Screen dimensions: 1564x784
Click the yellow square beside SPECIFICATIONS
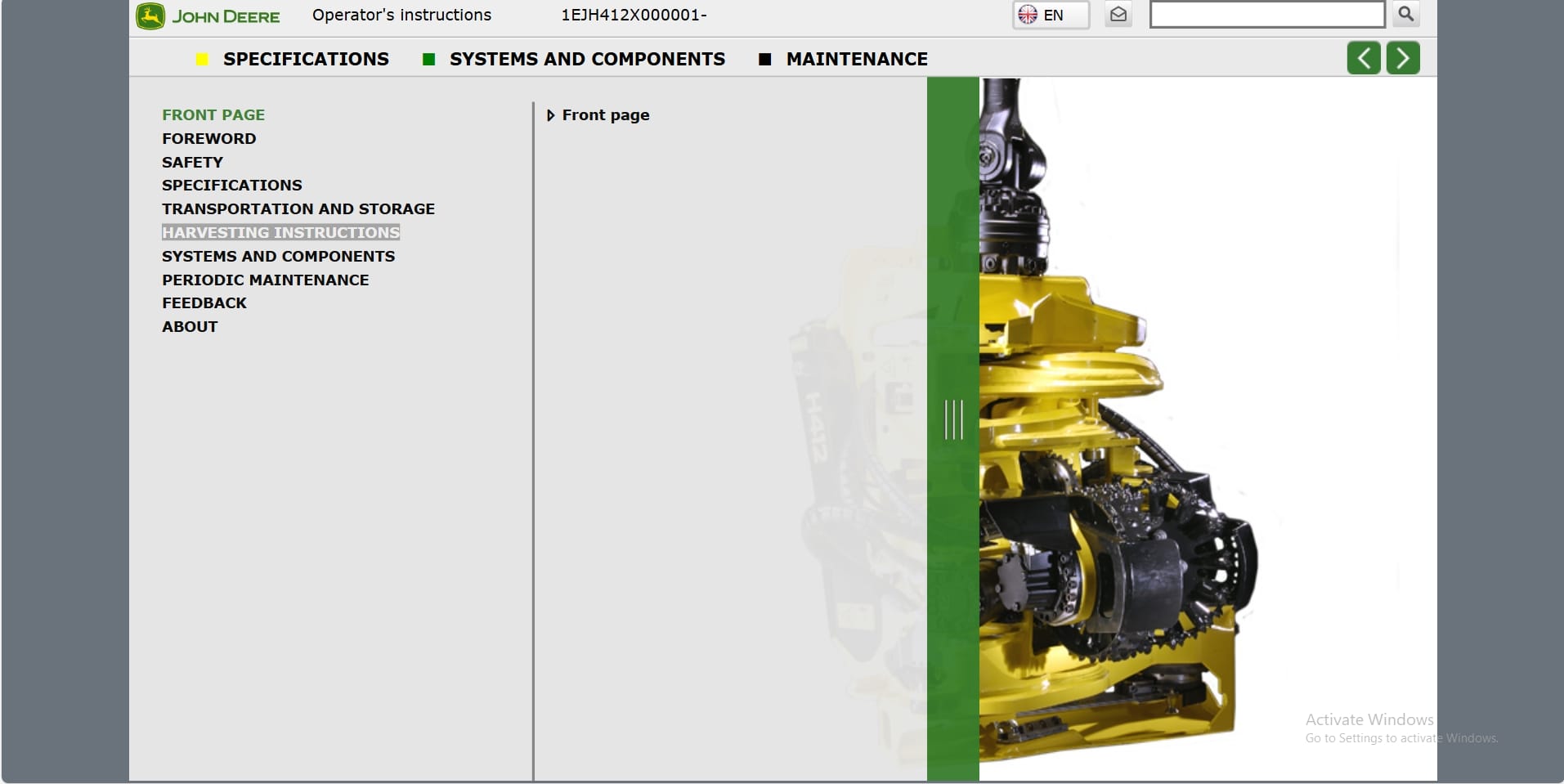click(203, 59)
